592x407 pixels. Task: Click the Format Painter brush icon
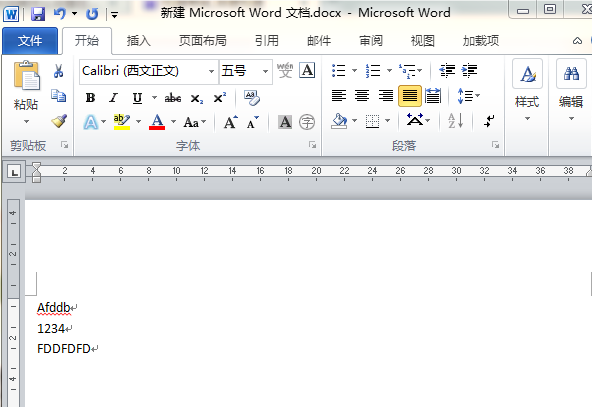pyautogui.click(x=59, y=121)
